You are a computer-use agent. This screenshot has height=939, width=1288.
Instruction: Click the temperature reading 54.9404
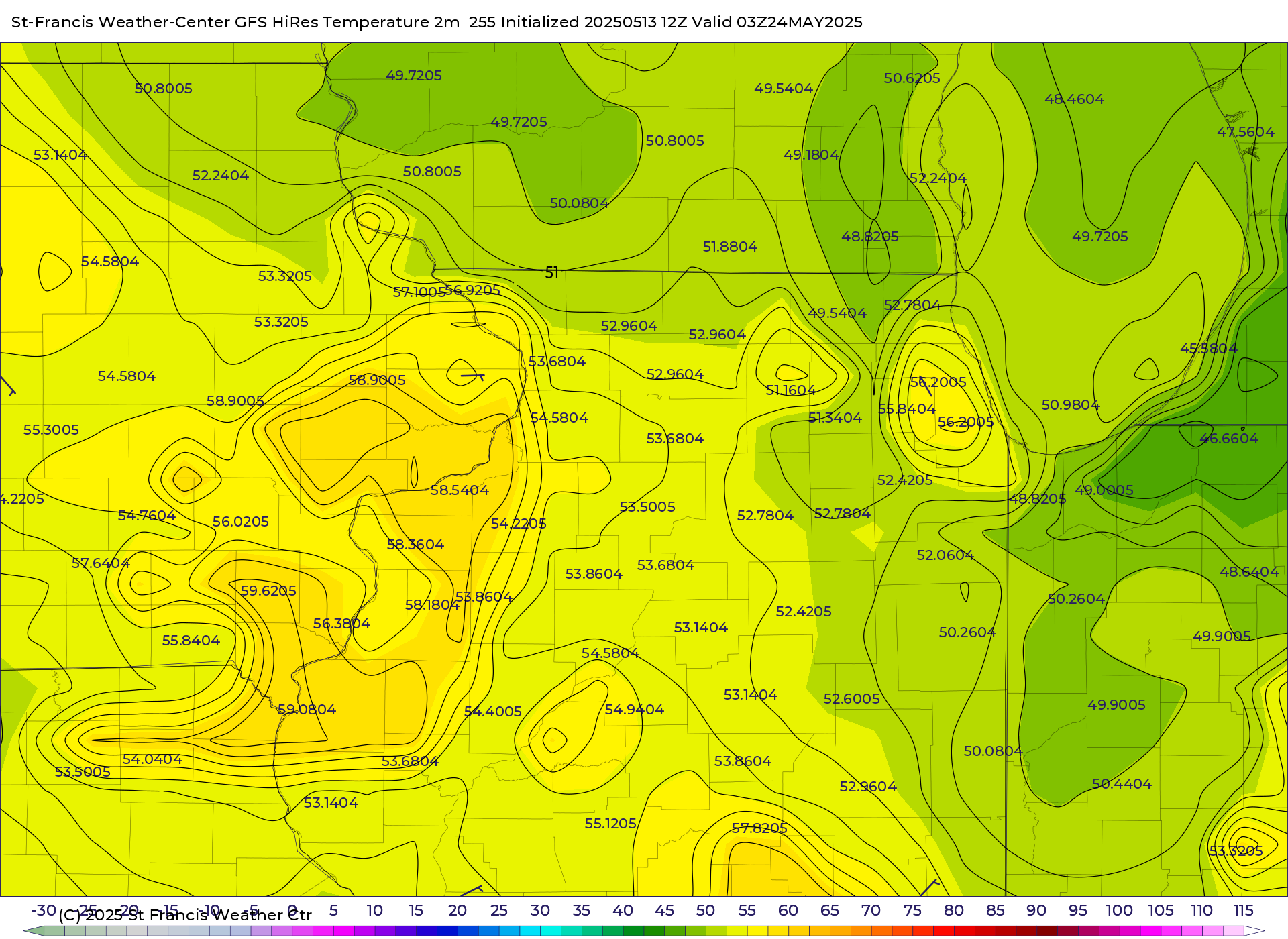click(635, 710)
